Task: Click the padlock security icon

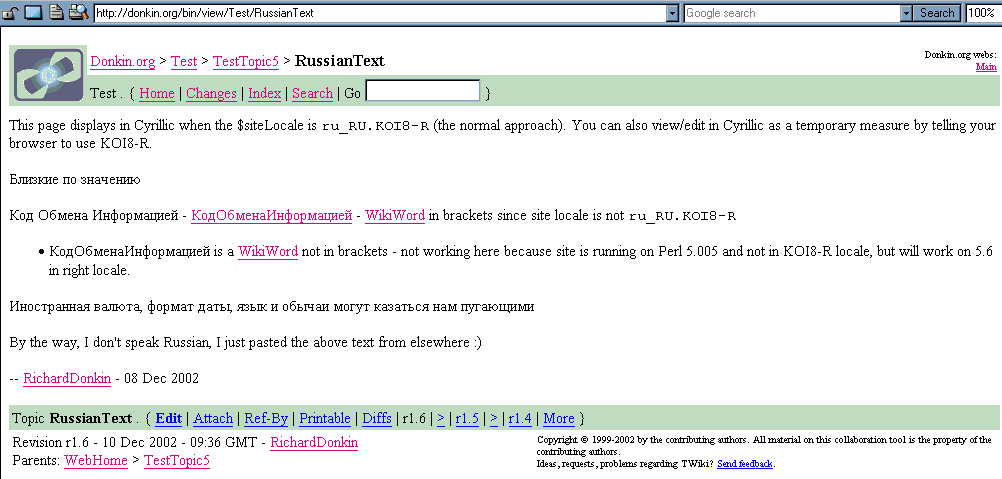Action: coord(10,13)
